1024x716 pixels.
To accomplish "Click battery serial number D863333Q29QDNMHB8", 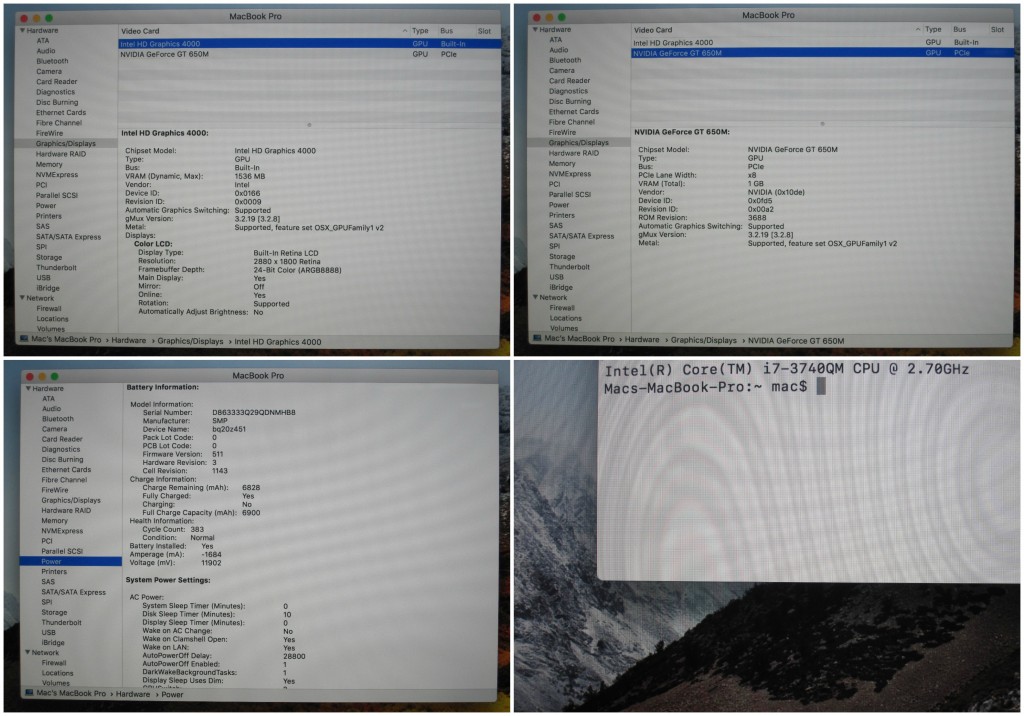I will click(253, 412).
